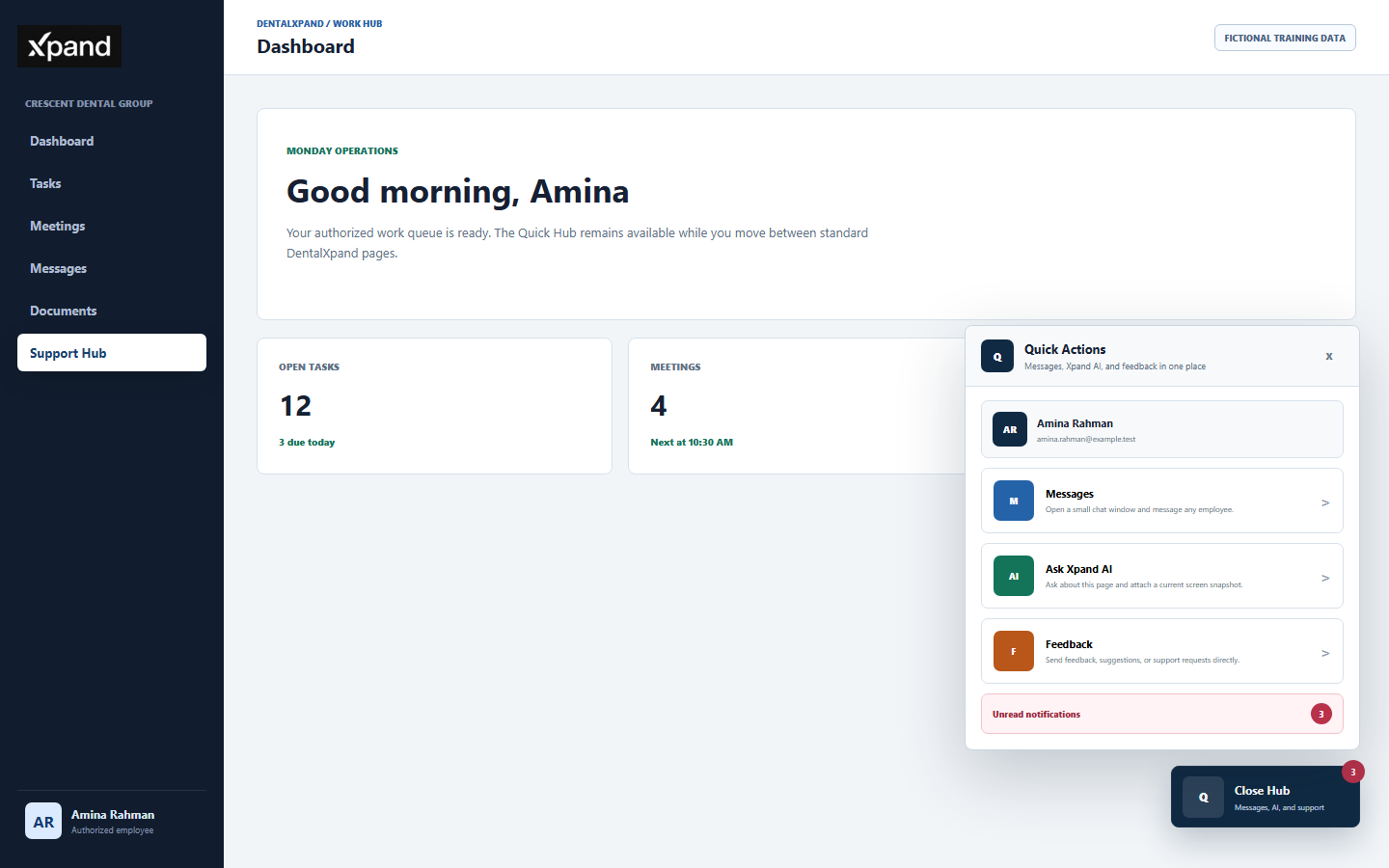Click the AR avatar in Quick Actions panel
This screenshot has width=1389, height=868.
coord(1010,429)
